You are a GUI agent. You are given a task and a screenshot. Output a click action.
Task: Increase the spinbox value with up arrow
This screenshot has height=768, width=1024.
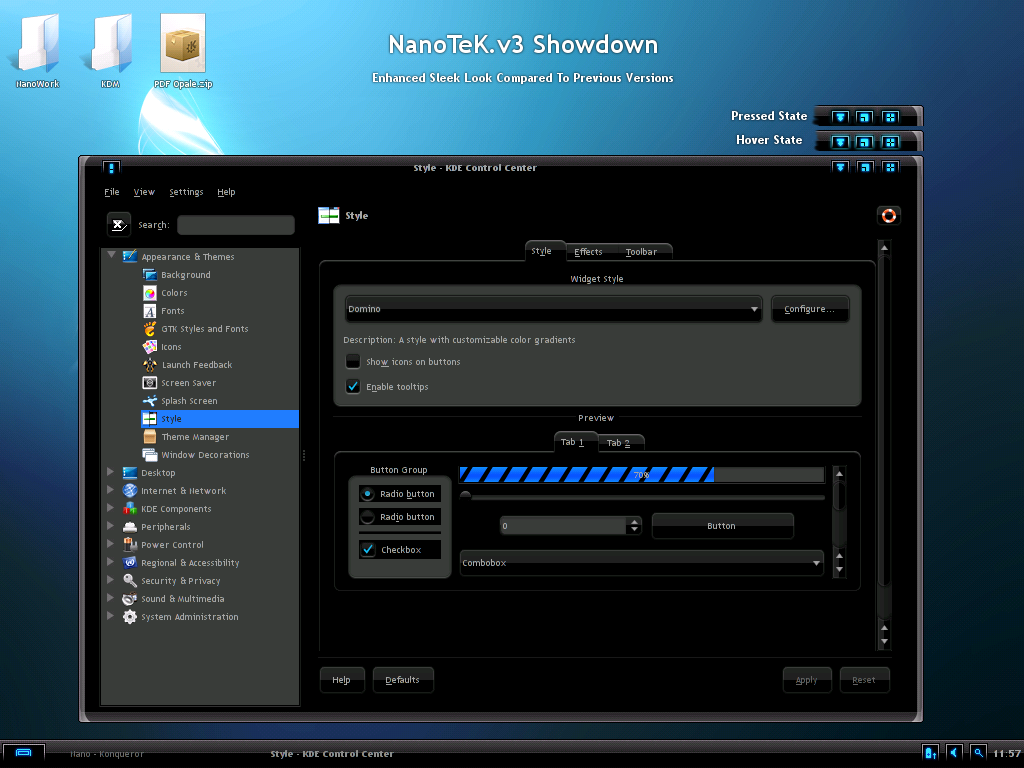[x=634, y=522]
